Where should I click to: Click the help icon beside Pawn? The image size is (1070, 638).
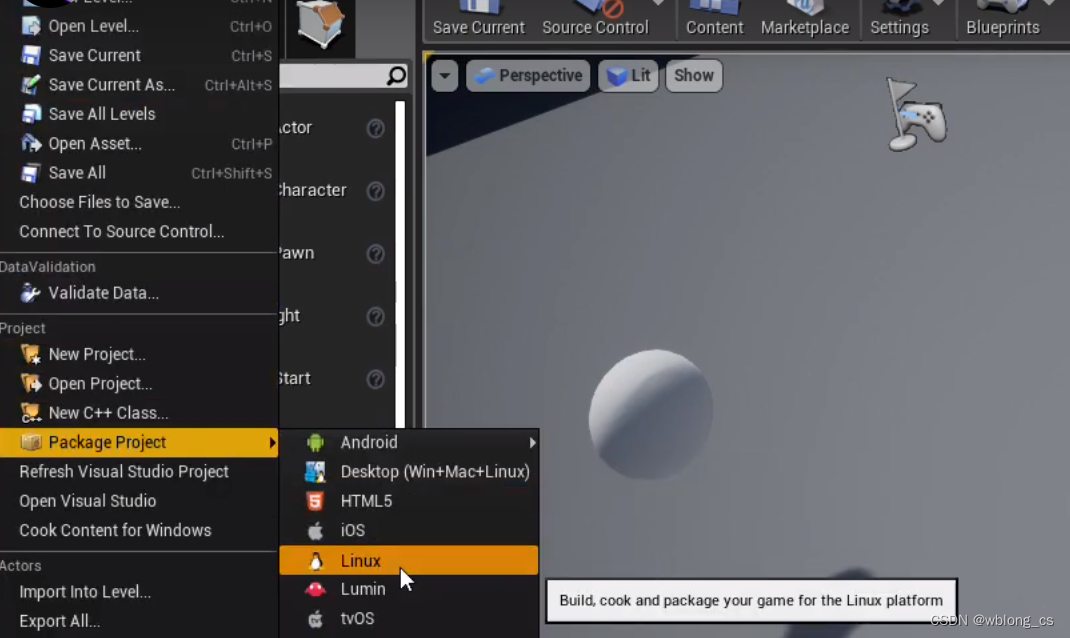click(x=375, y=254)
